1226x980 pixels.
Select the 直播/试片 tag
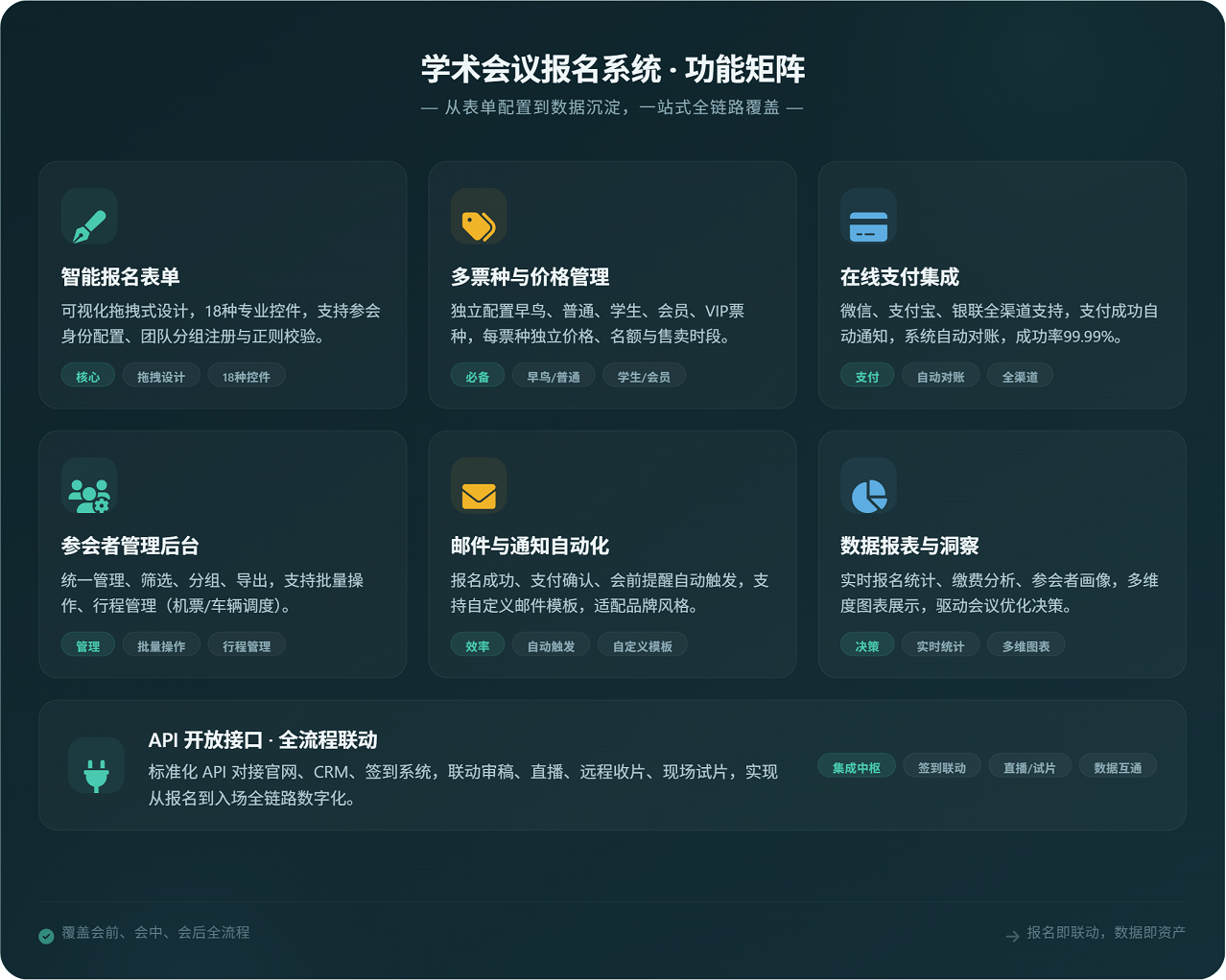(x=1029, y=767)
